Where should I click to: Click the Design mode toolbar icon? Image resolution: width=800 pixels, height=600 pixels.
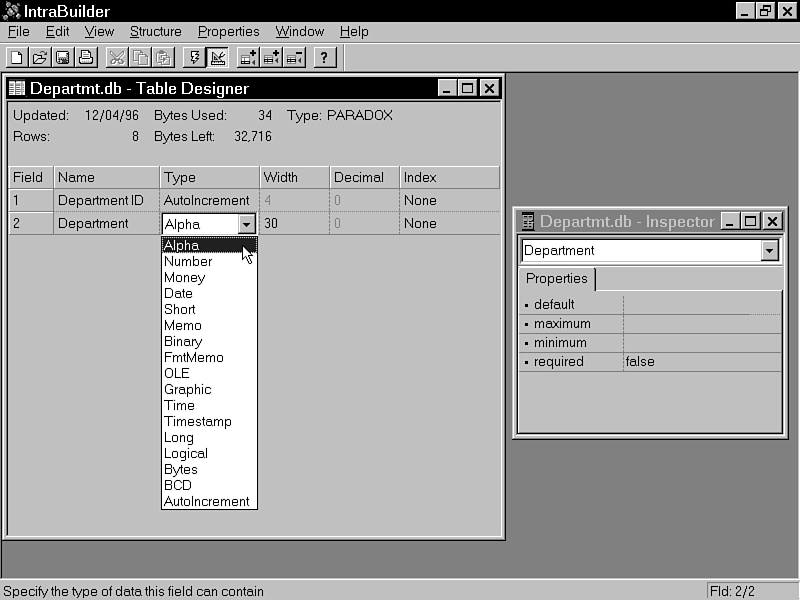217,57
